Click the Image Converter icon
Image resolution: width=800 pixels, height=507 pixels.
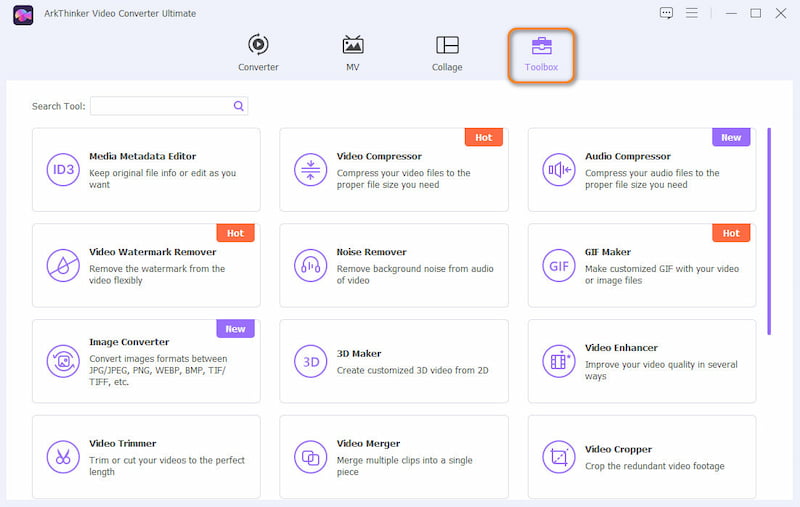pos(63,362)
